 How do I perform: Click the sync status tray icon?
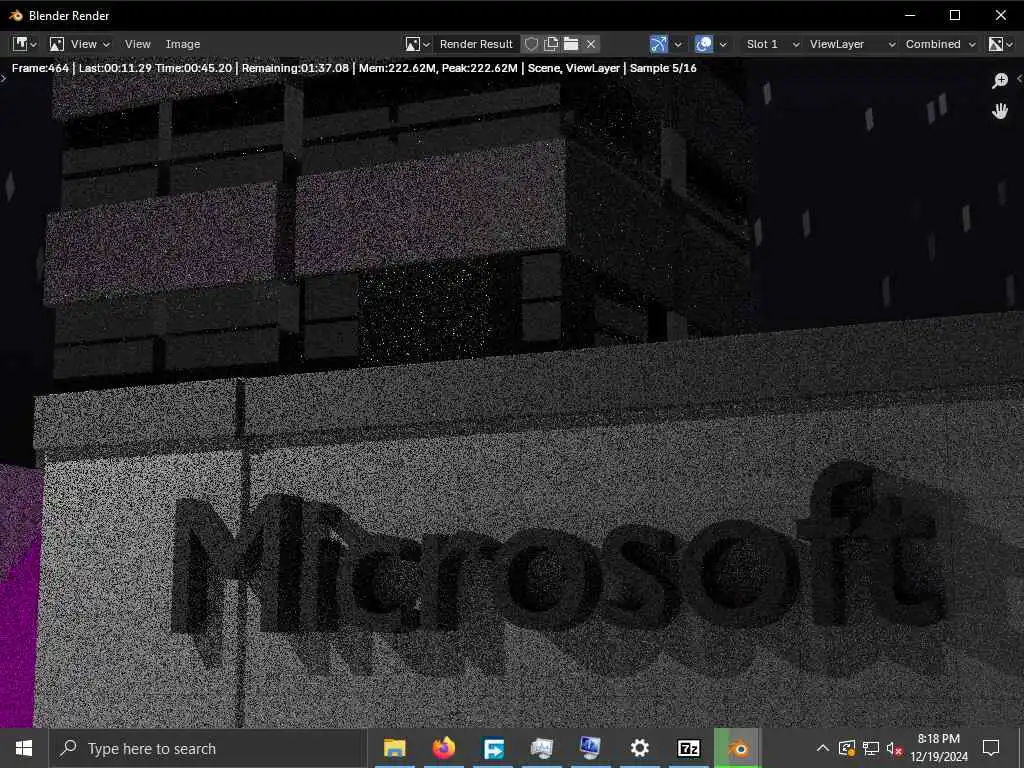(847, 748)
